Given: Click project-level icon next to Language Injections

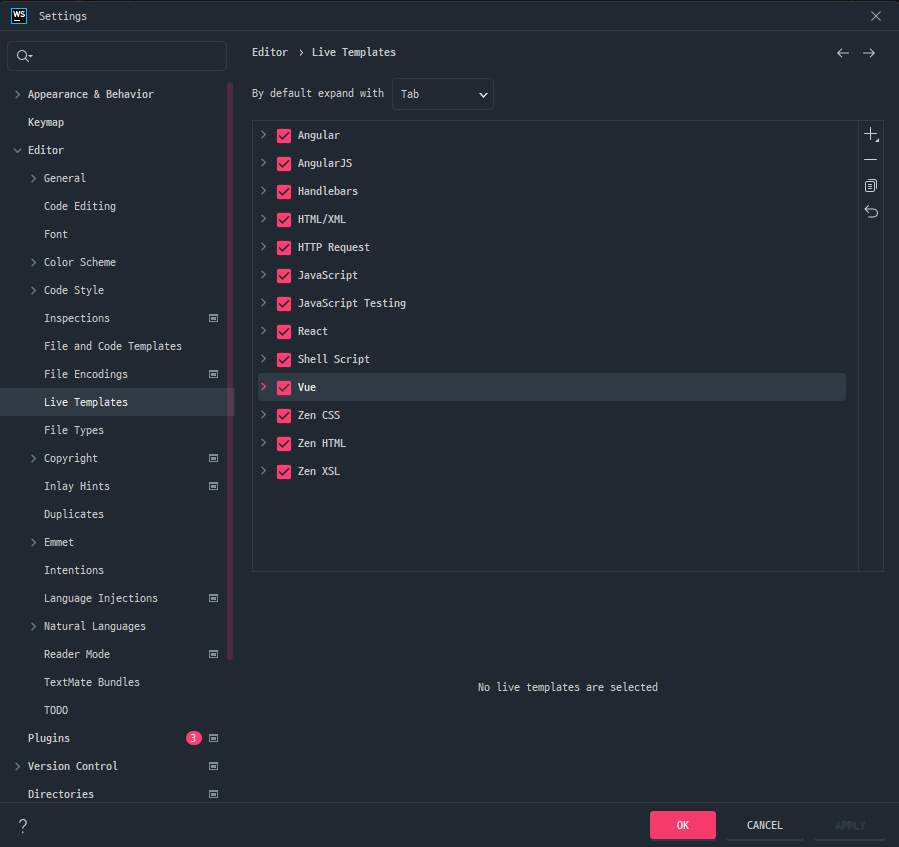Looking at the screenshot, I should pyautogui.click(x=213, y=598).
